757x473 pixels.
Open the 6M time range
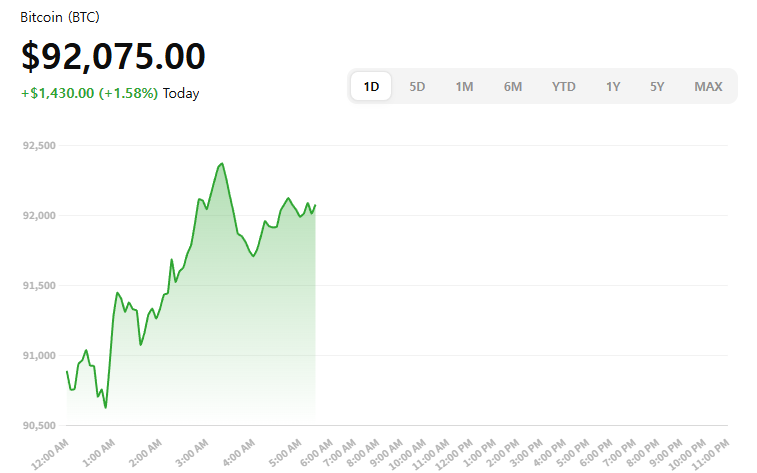[x=513, y=86]
